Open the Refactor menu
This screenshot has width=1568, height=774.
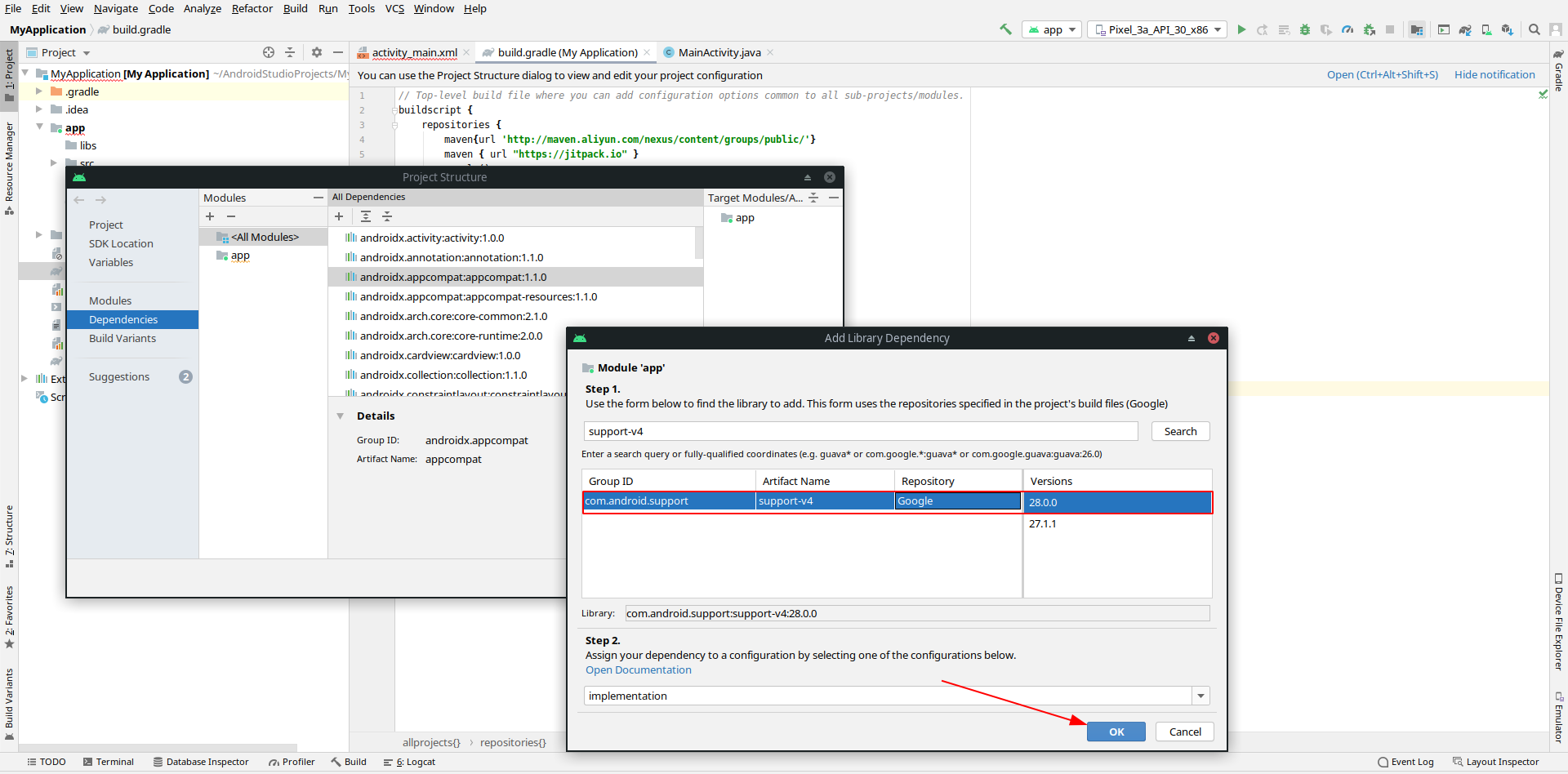252,8
